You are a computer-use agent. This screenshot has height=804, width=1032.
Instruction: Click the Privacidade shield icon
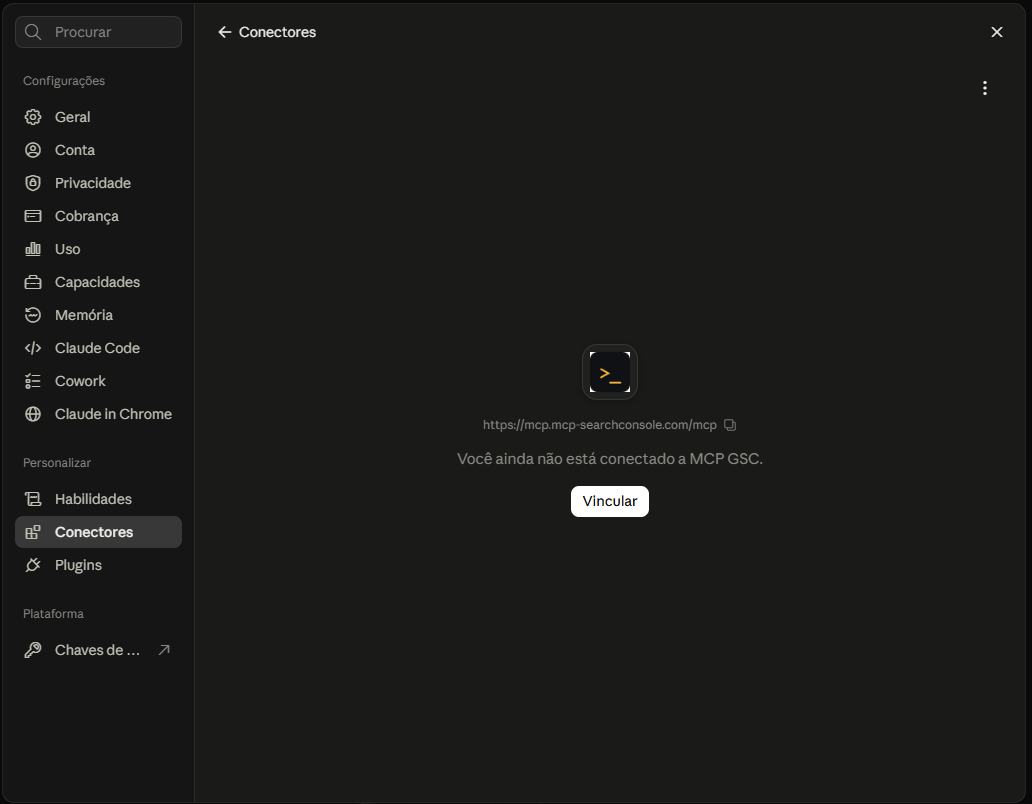tap(33, 183)
